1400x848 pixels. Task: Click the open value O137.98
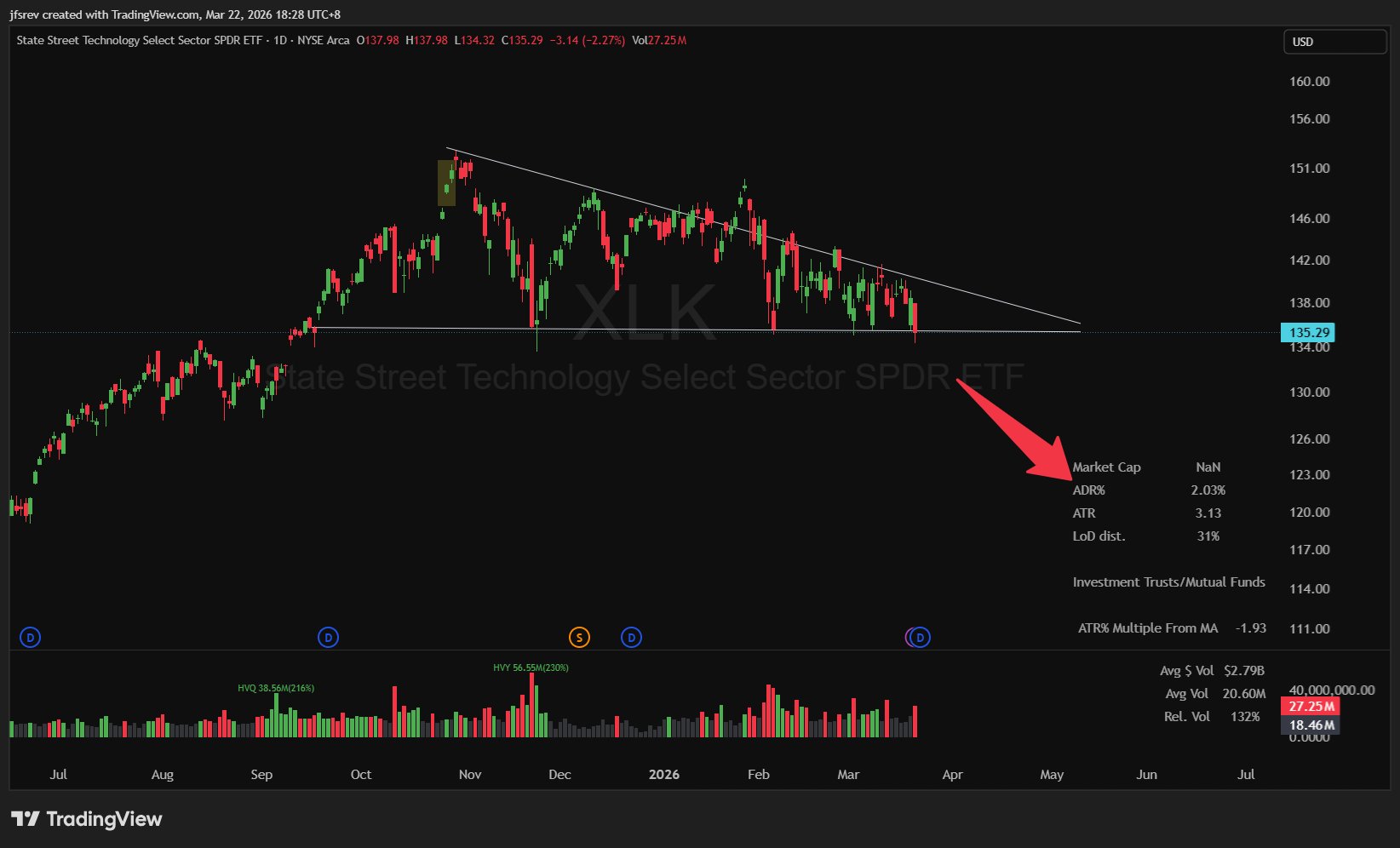click(x=377, y=40)
